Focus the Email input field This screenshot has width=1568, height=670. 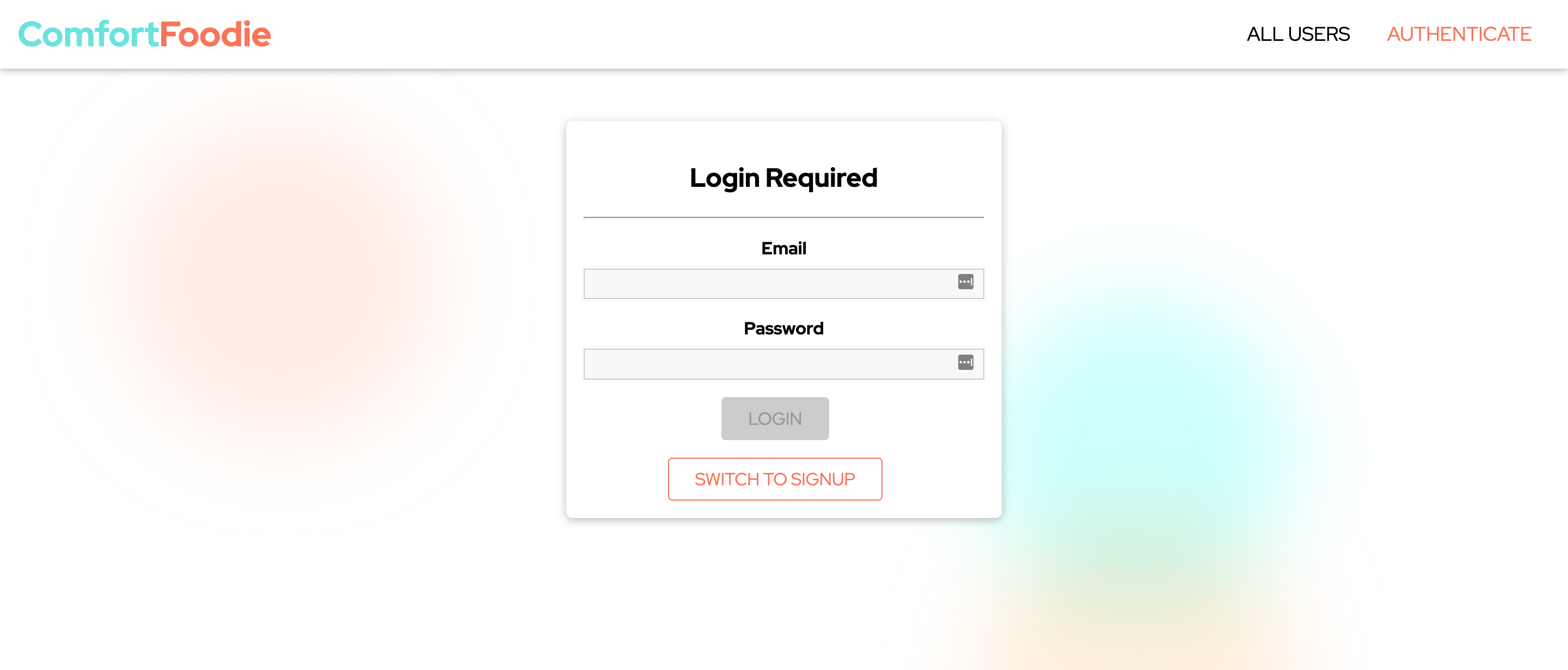coord(761,283)
